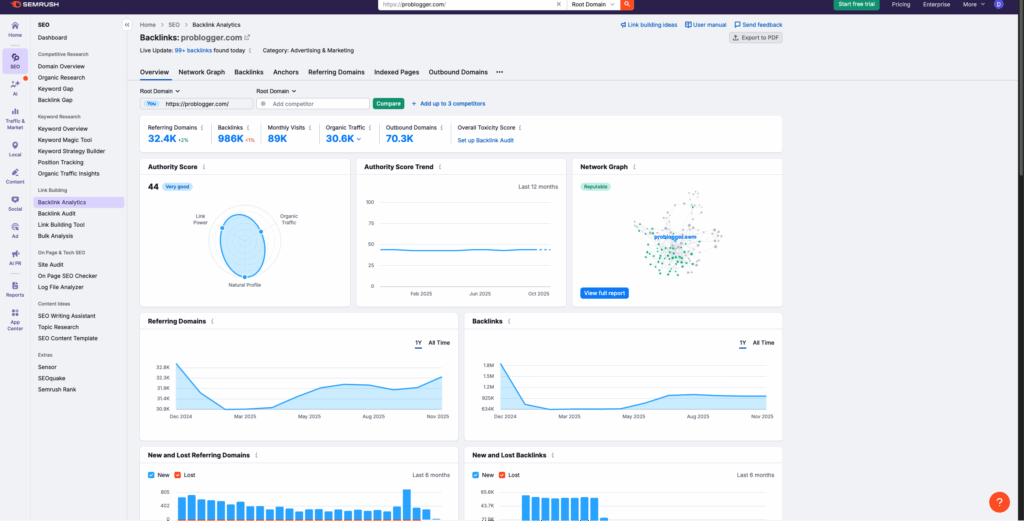Click Send feedback link
Image resolution: width=1024 pixels, height=521 pixels.
[x=758, y=25]
